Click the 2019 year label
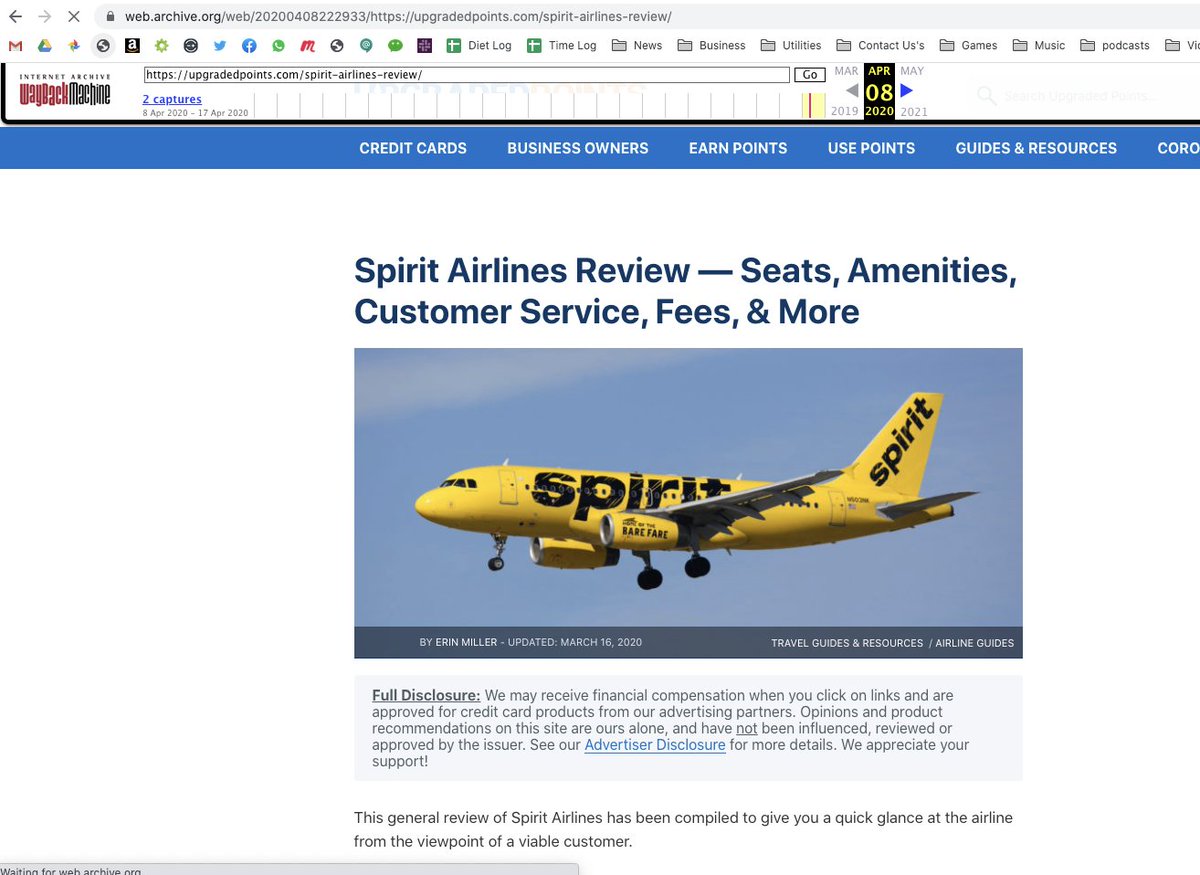 pos(845,112)
